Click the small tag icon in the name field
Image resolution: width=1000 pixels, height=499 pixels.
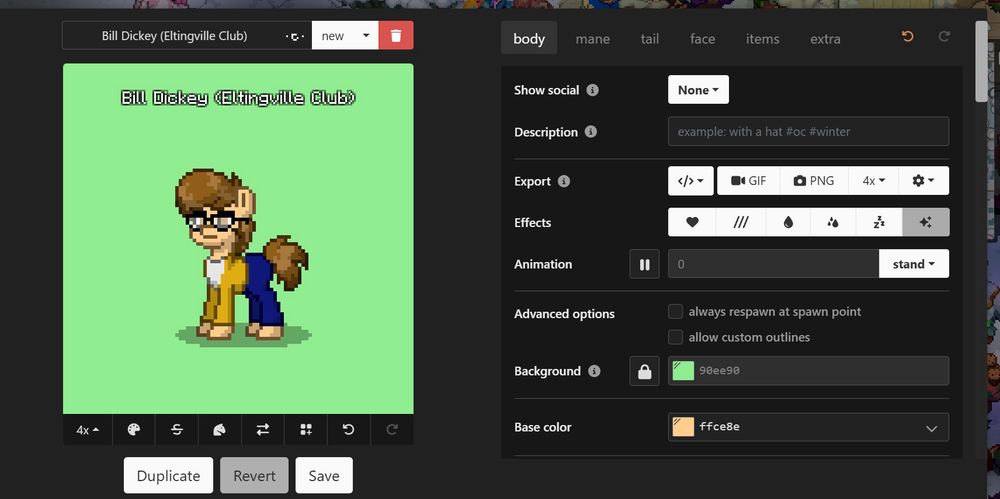(294, 36)
